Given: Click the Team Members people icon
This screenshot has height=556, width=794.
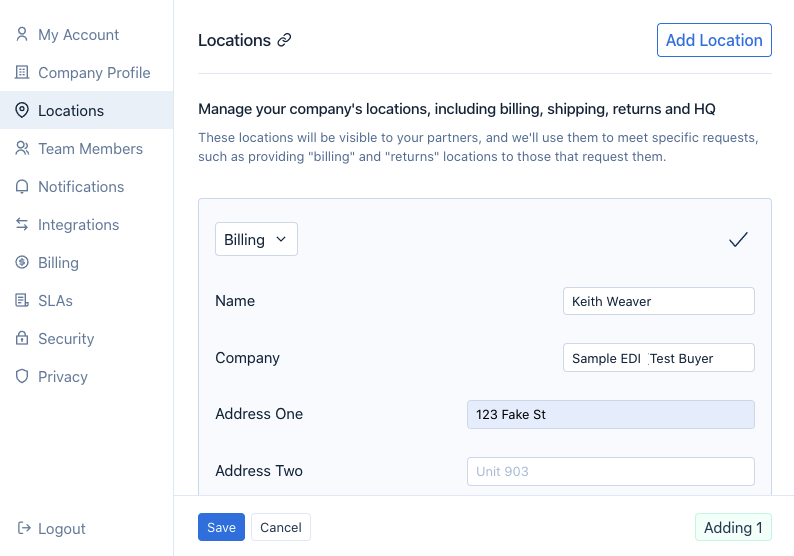Looking at the screenshot, I should point(22,148).
